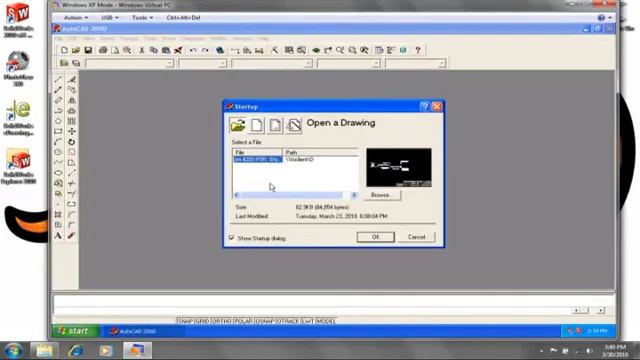Toggle OTRACK in status bar
Viewport: 640px width, 360px height.
(288, 321)
